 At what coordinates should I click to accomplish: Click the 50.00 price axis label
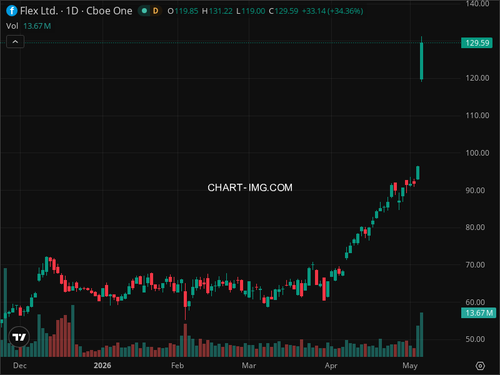[x=475, y=340]
